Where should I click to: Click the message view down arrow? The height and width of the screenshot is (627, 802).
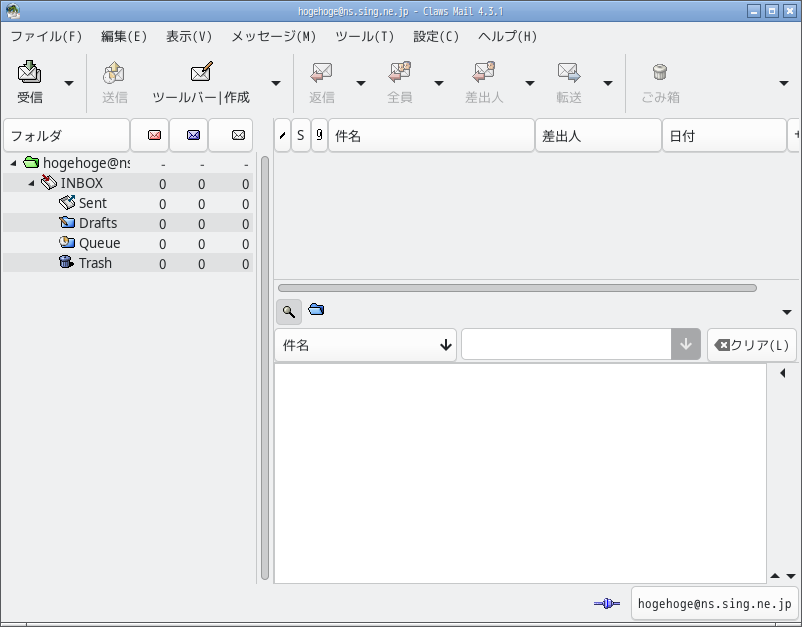791,576
